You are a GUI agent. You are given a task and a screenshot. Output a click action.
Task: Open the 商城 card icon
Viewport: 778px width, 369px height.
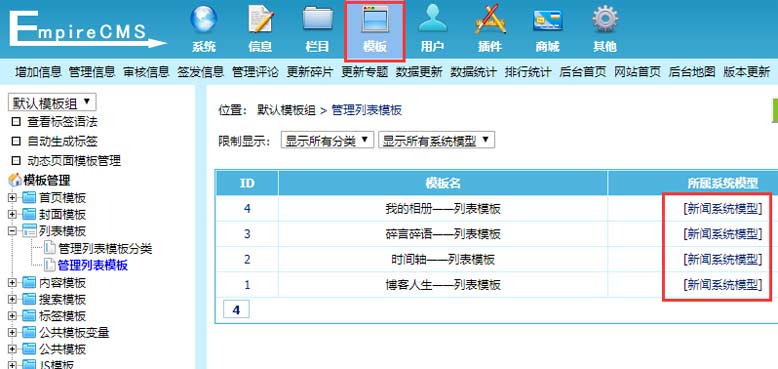(x=547, y=20)
